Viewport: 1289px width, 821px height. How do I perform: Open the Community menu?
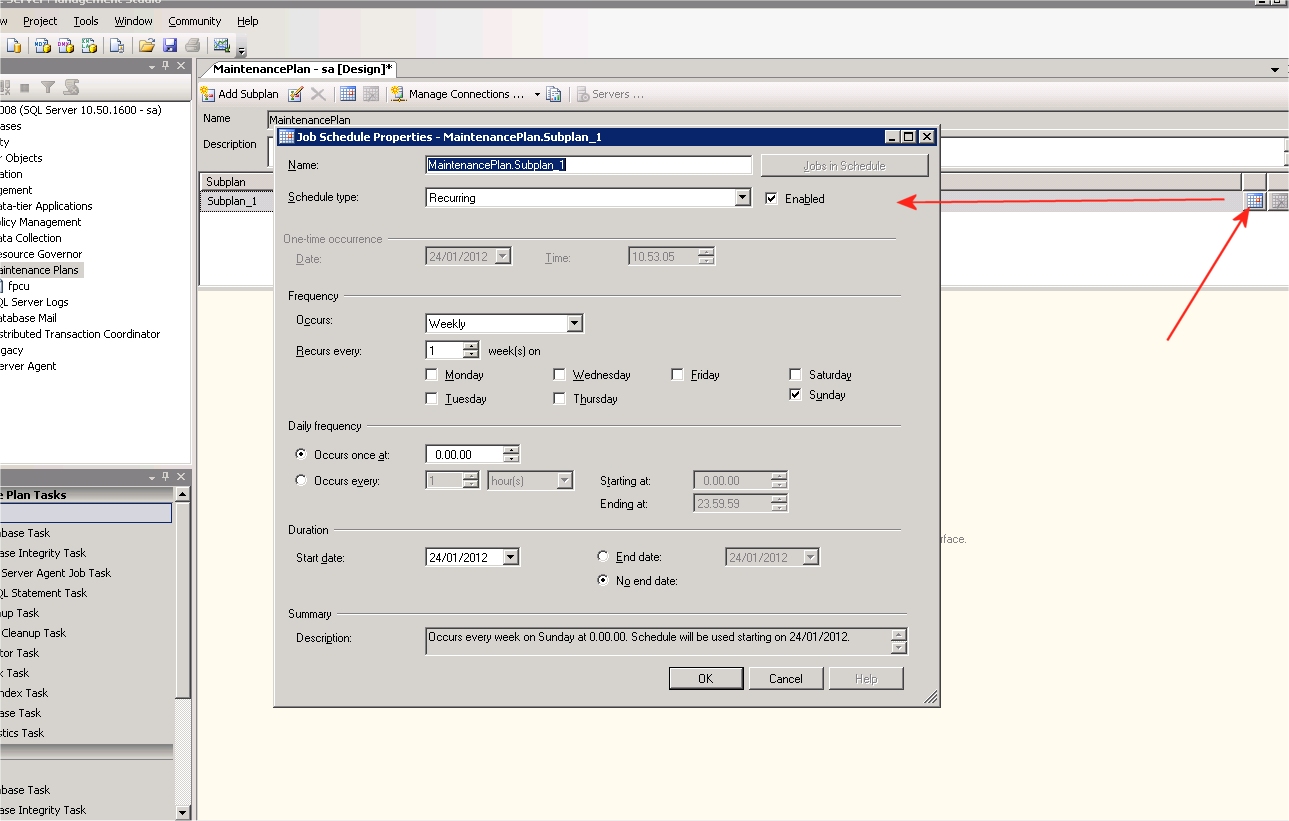[x=195, y=21]
